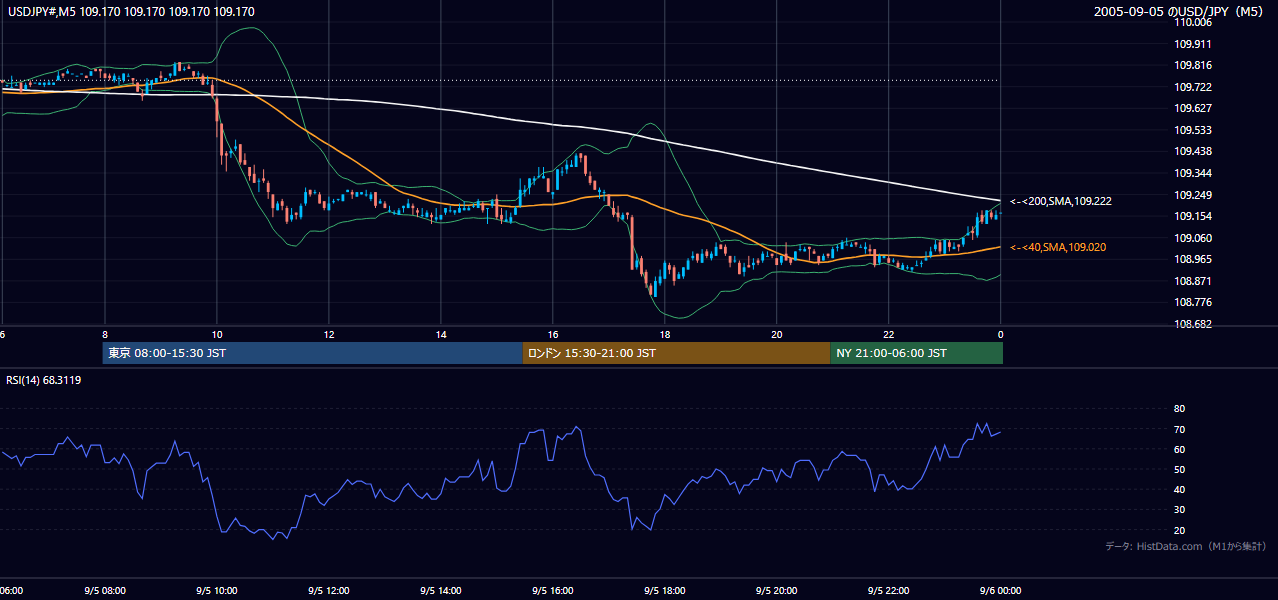Click hour tick 16 under price chart

[552, 334]
